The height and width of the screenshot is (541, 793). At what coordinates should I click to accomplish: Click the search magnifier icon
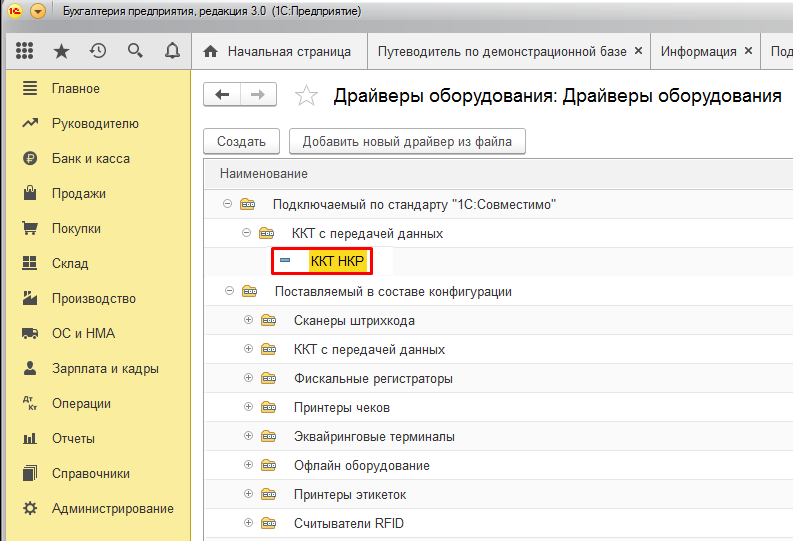(135, 51)
